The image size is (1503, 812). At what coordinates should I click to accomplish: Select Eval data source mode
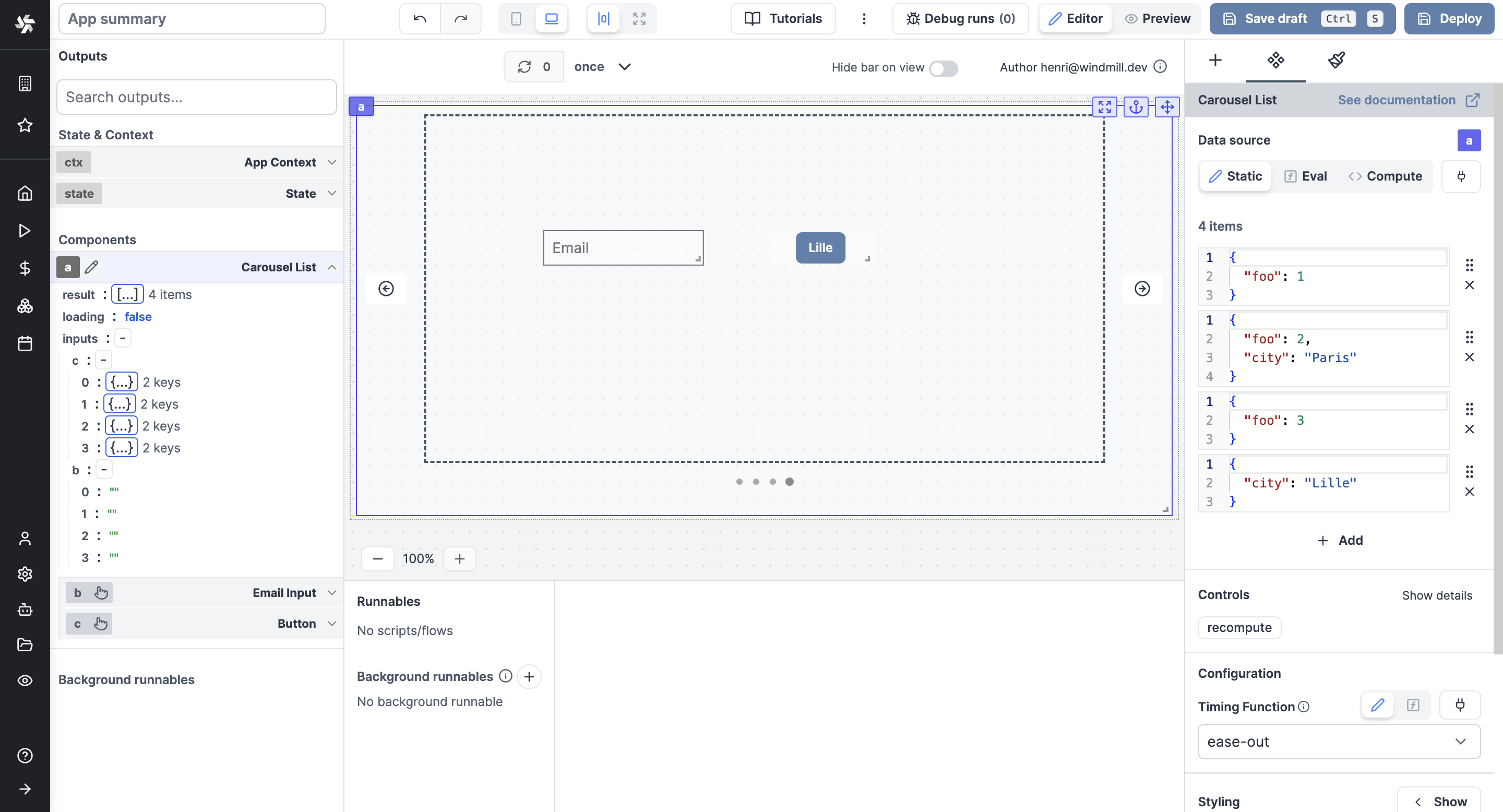1306,176
